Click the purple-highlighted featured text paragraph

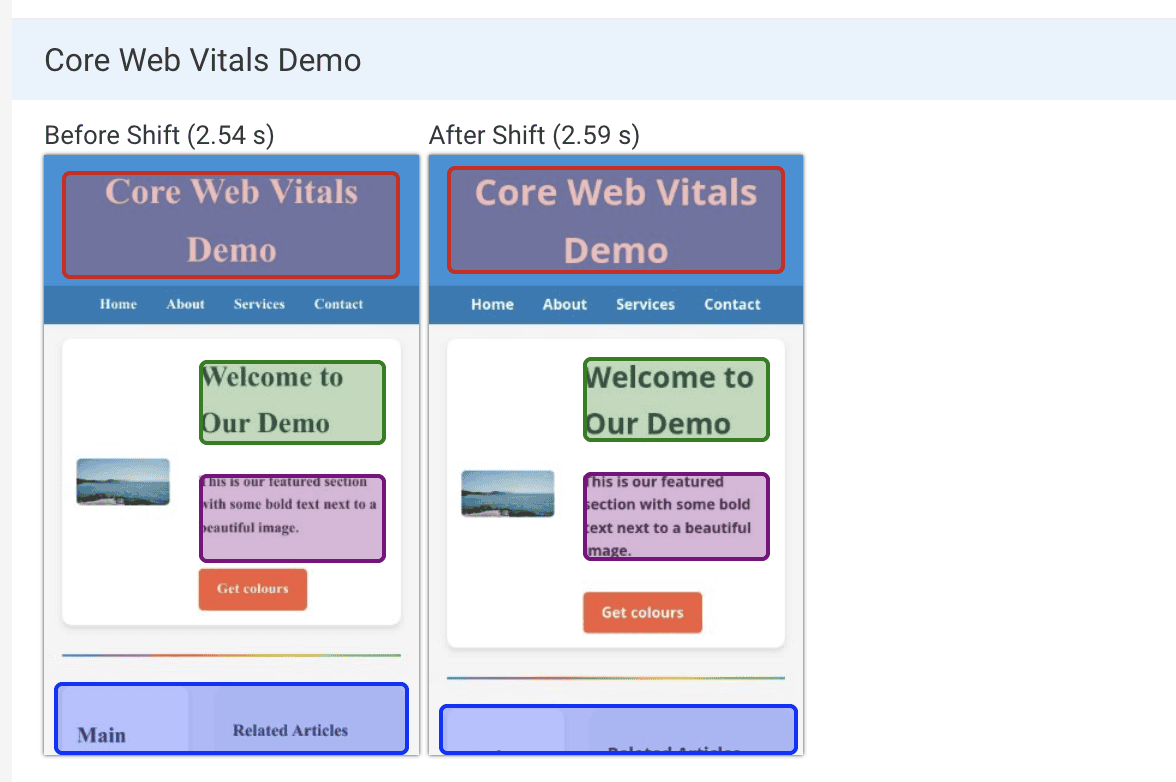(x=292, y=517)
